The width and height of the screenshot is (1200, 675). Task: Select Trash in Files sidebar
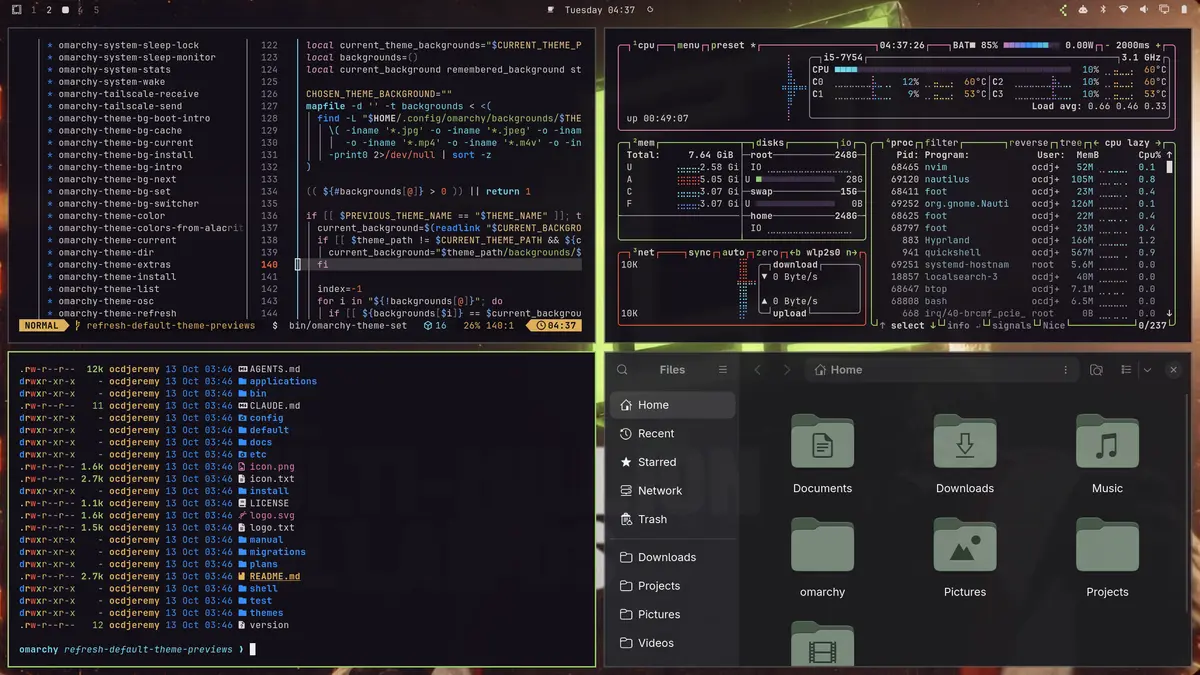672,519
